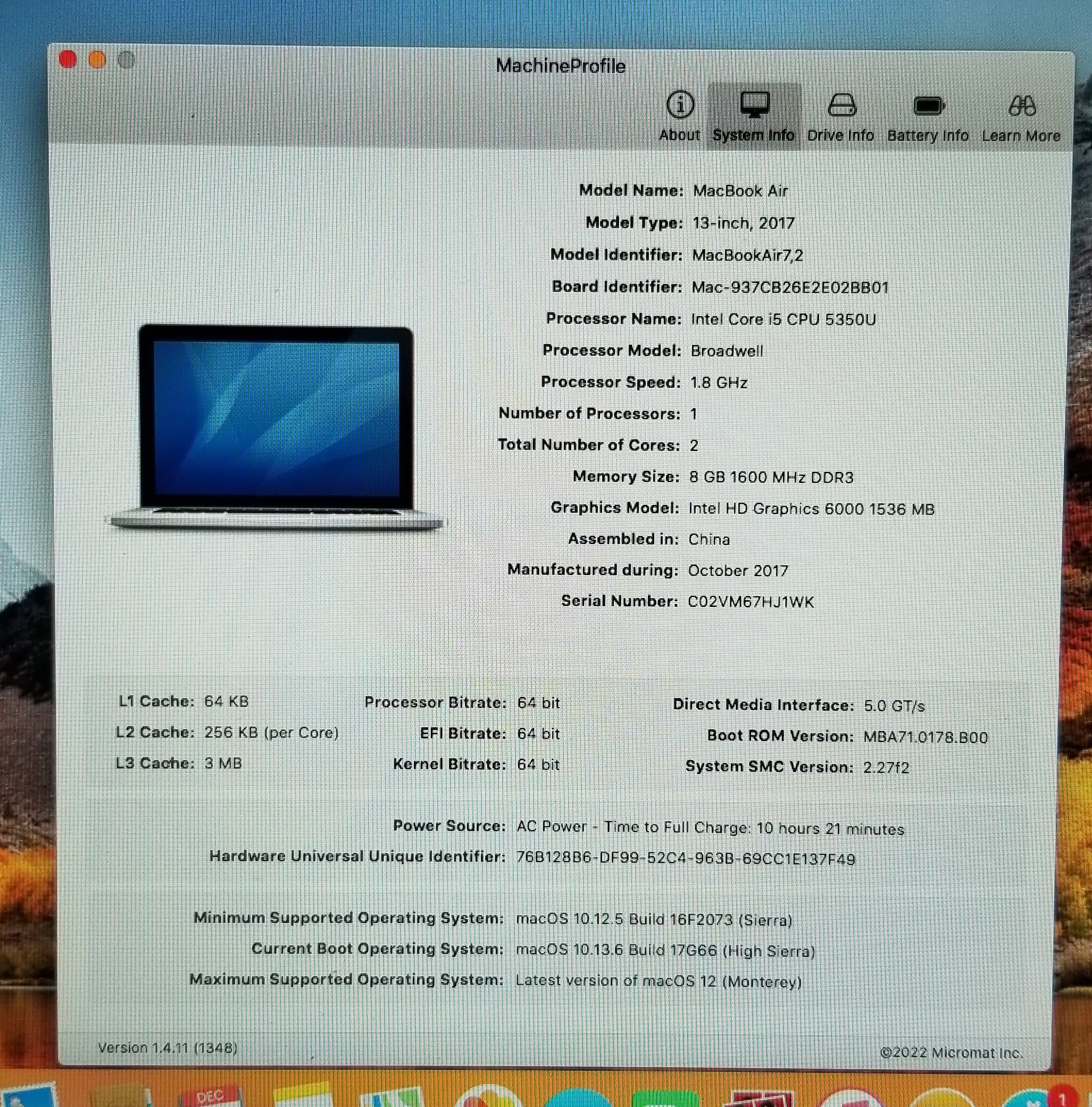Close the MachineProfile window

tap(68, 60)
